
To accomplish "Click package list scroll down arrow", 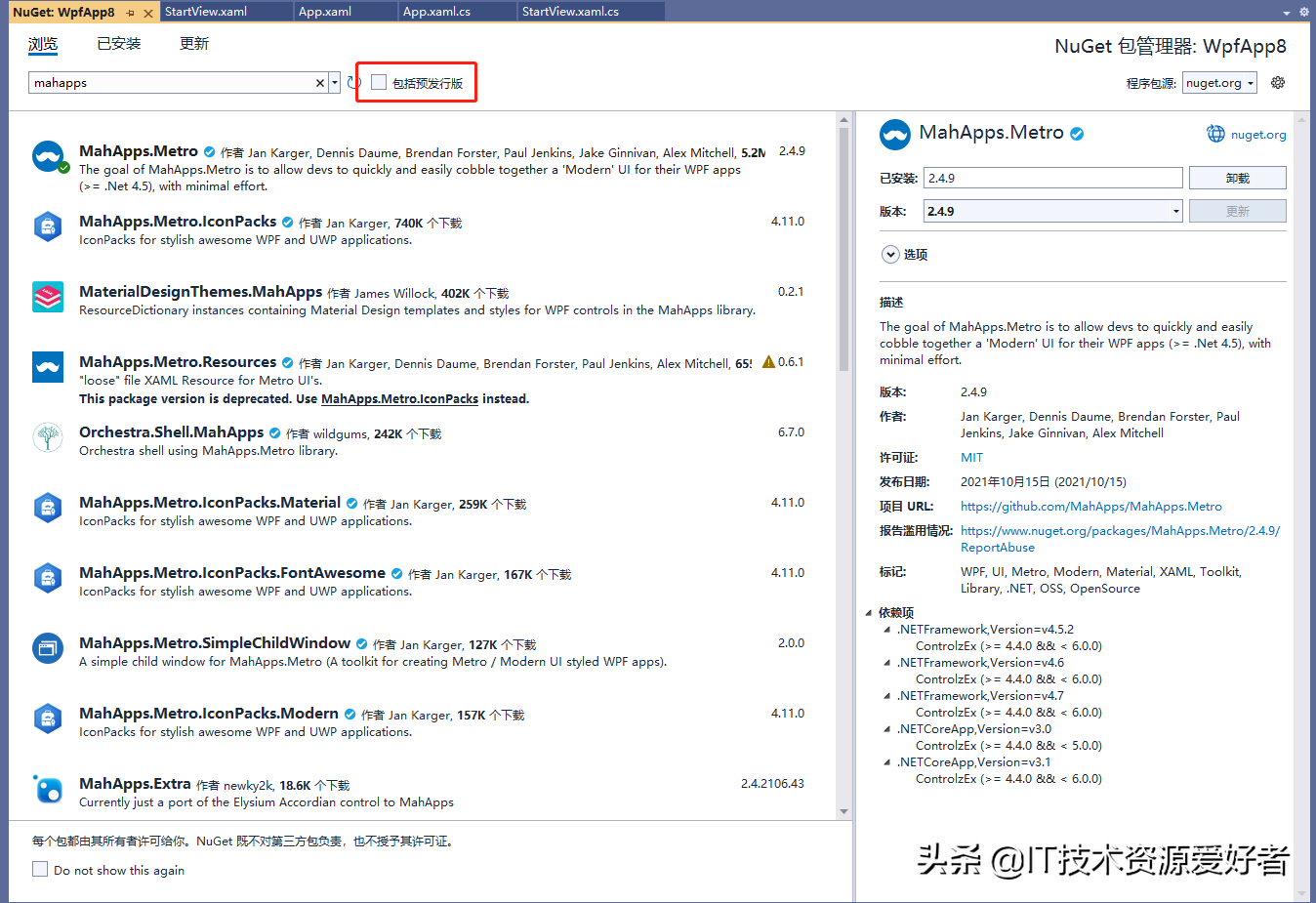I will tap(843, 811).
